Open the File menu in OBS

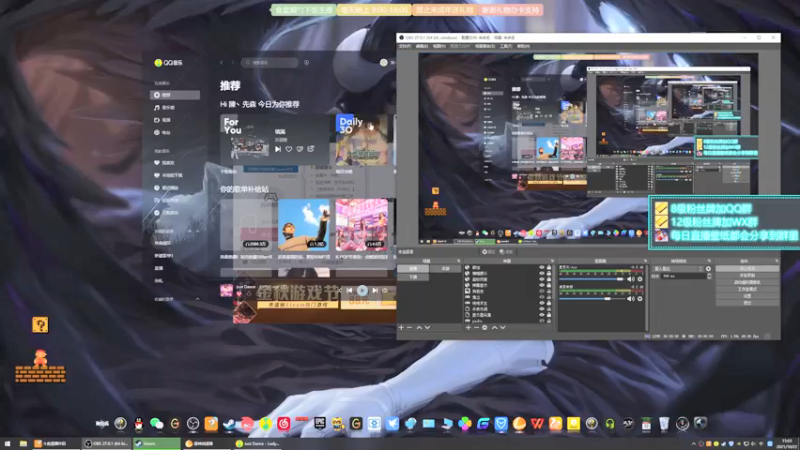click(x=405, y=46)
